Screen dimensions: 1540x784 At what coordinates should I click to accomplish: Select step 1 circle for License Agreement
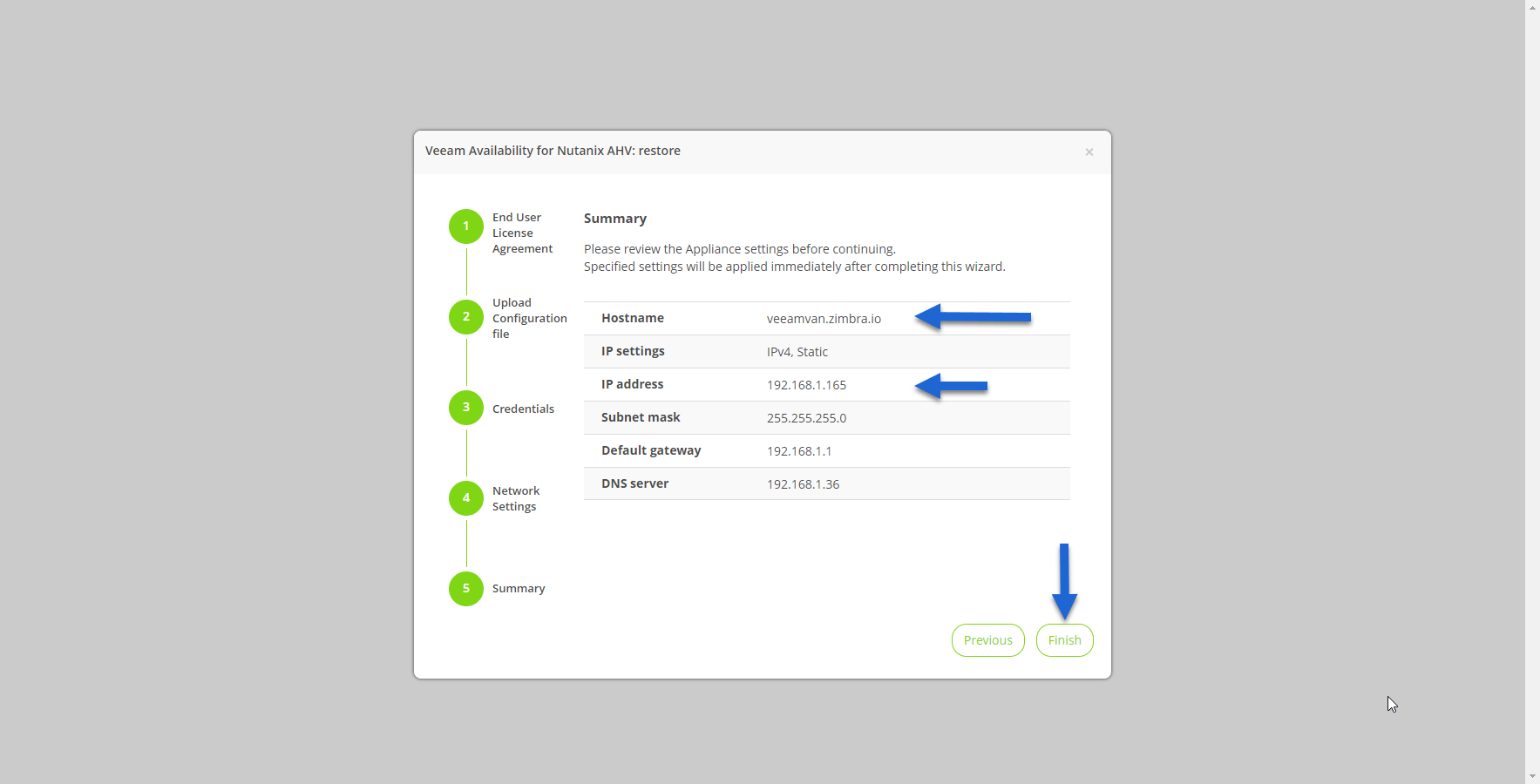[x=466, y=226]
